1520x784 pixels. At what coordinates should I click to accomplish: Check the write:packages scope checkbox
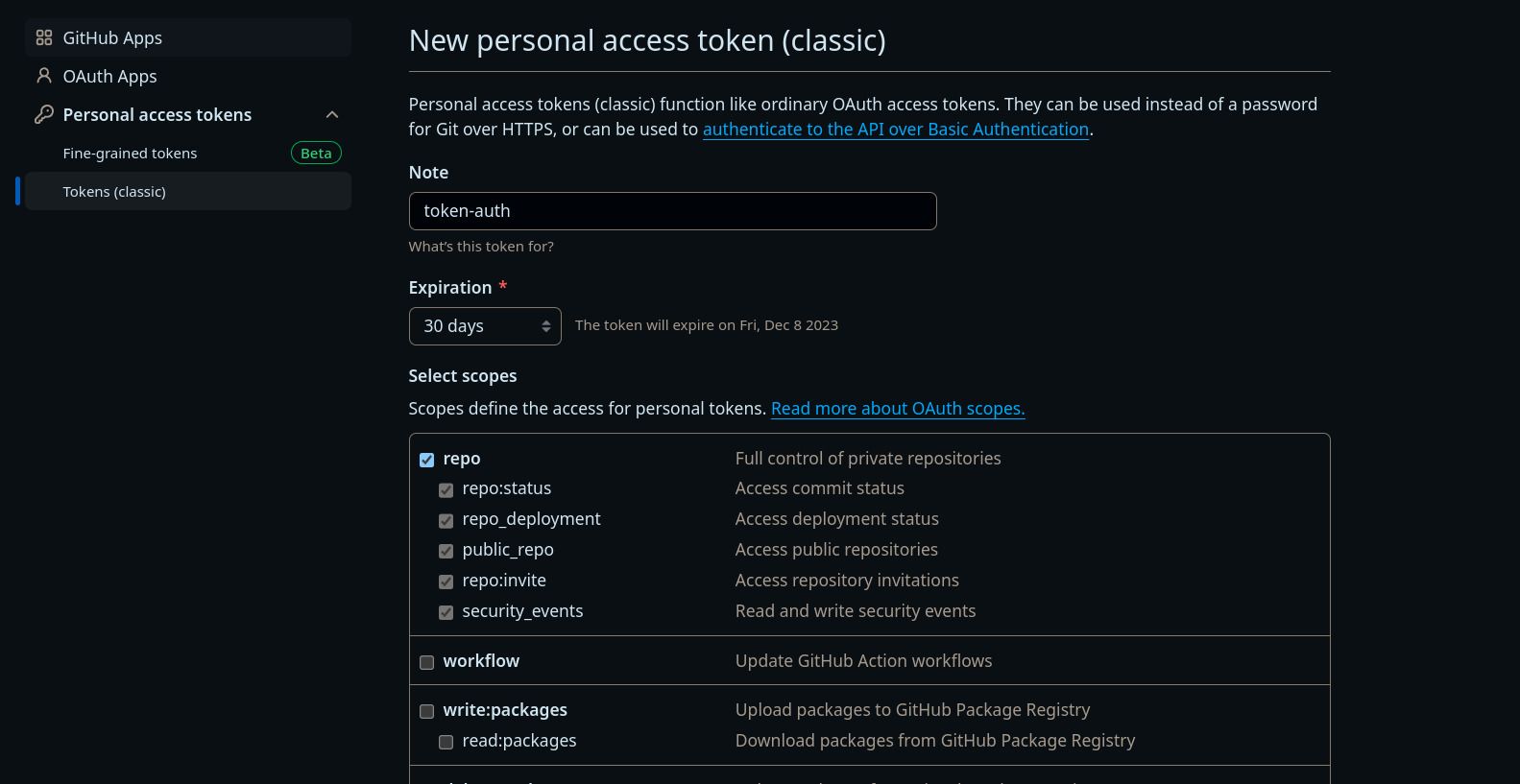point(427,711)
